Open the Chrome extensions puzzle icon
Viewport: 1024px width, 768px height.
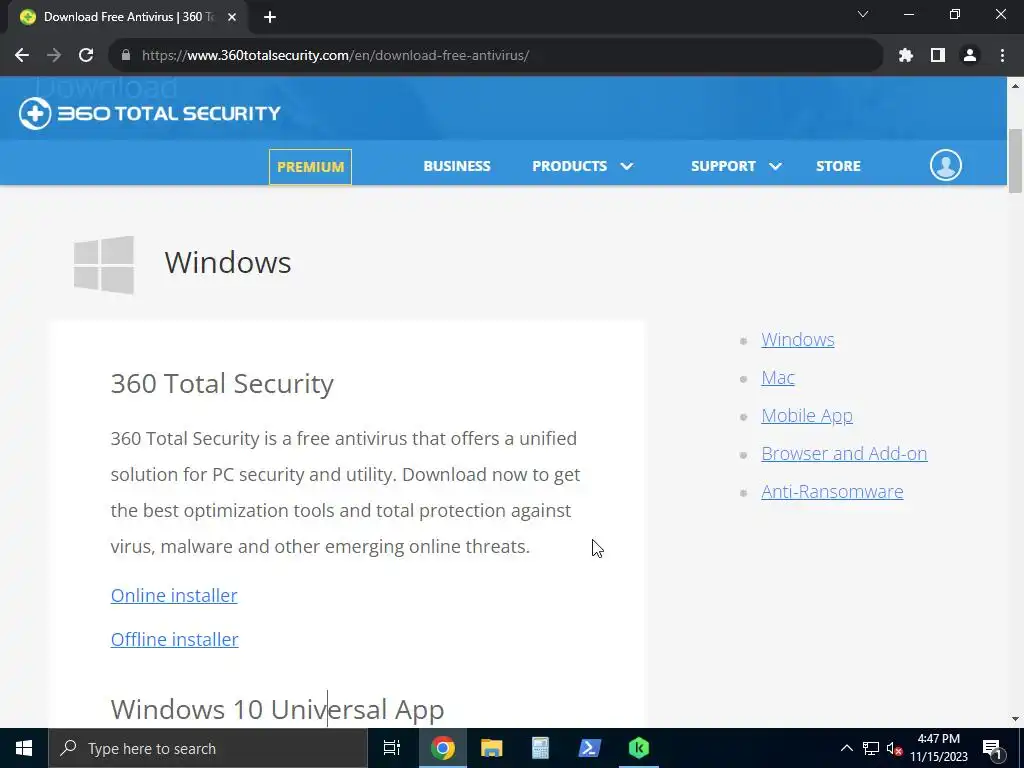[x=905, y=56]
